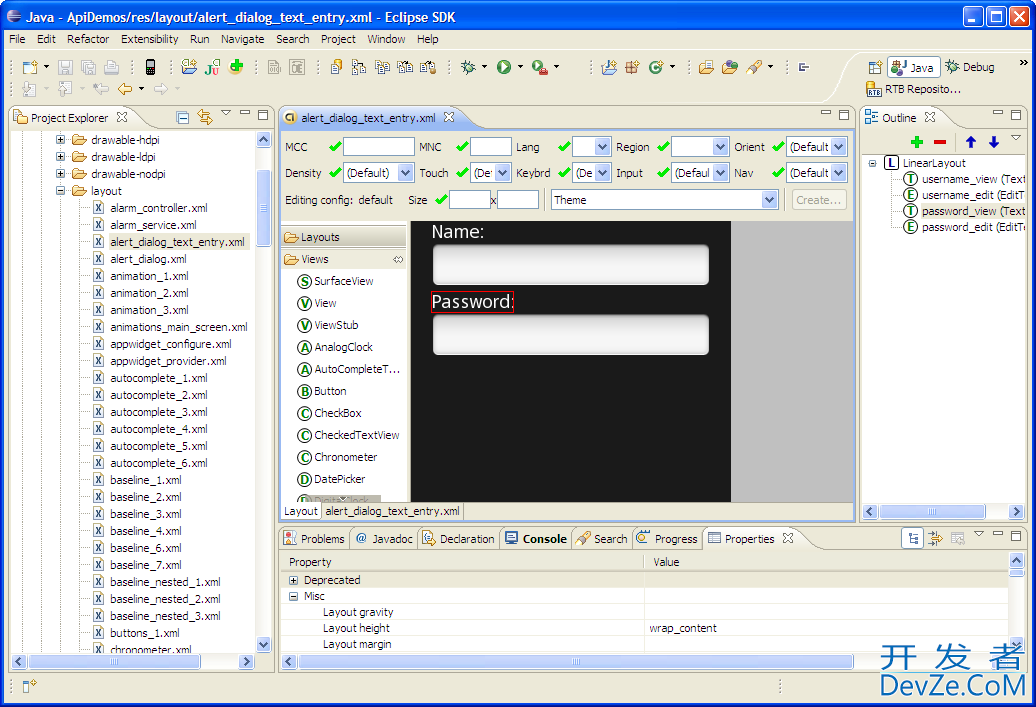Image resolution: width=1036 pixels, height=707 pixels.
Task: Select the Java perspective button
Action: [913, 67]
